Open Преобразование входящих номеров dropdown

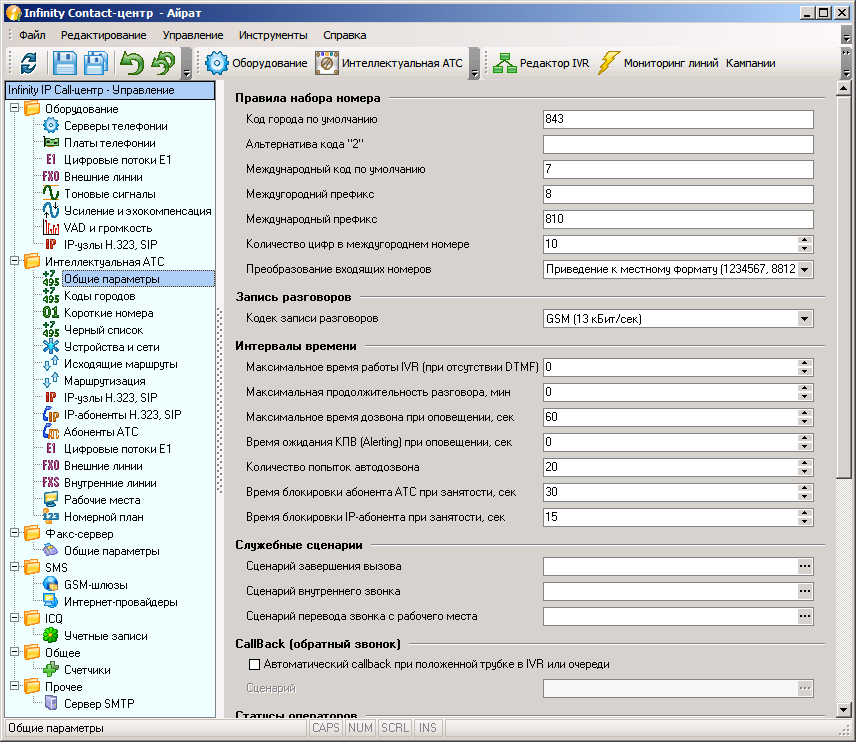tap(804, 269)
